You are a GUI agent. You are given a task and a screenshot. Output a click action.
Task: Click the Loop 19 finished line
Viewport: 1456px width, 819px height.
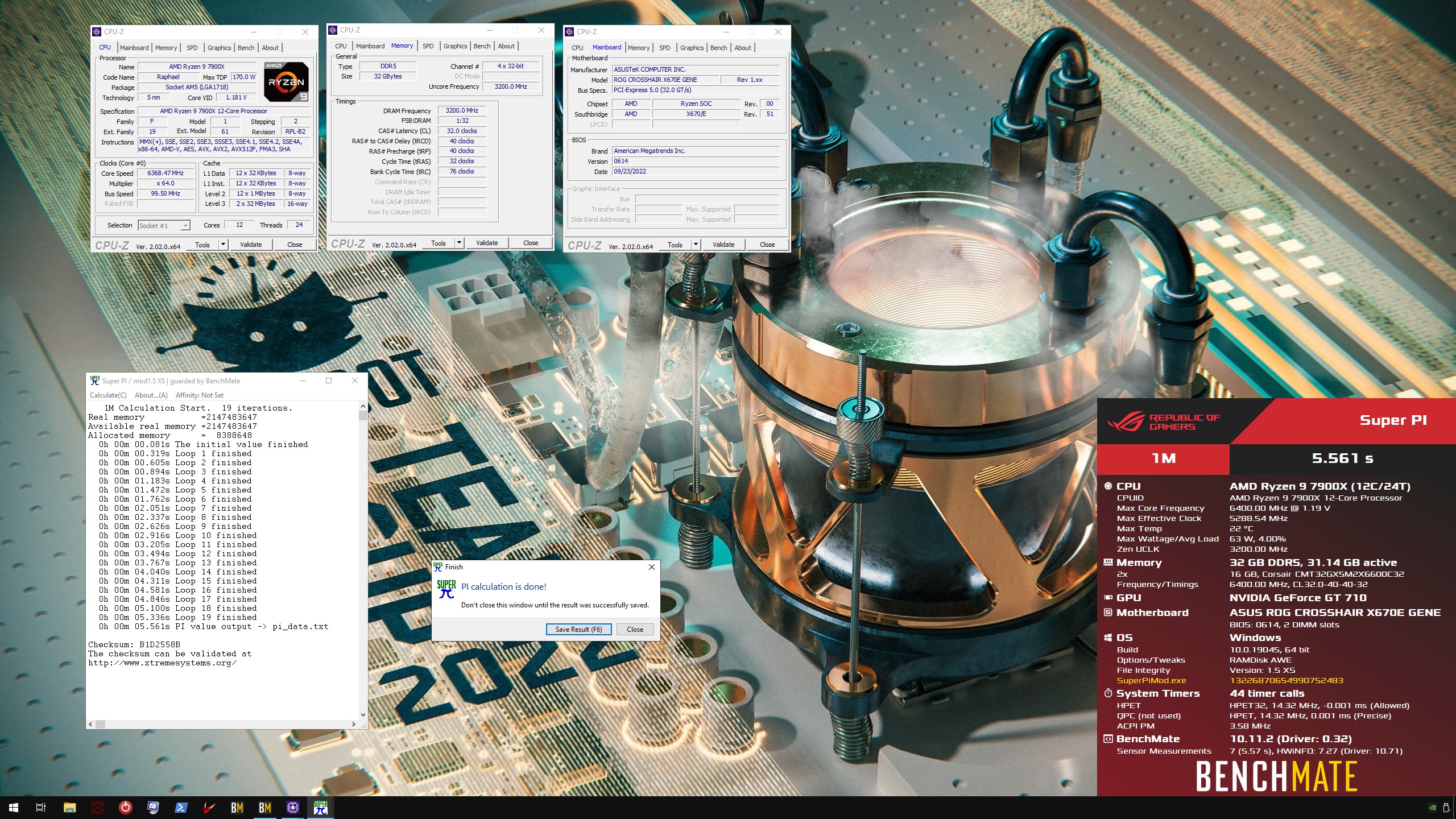coord(178,617)
